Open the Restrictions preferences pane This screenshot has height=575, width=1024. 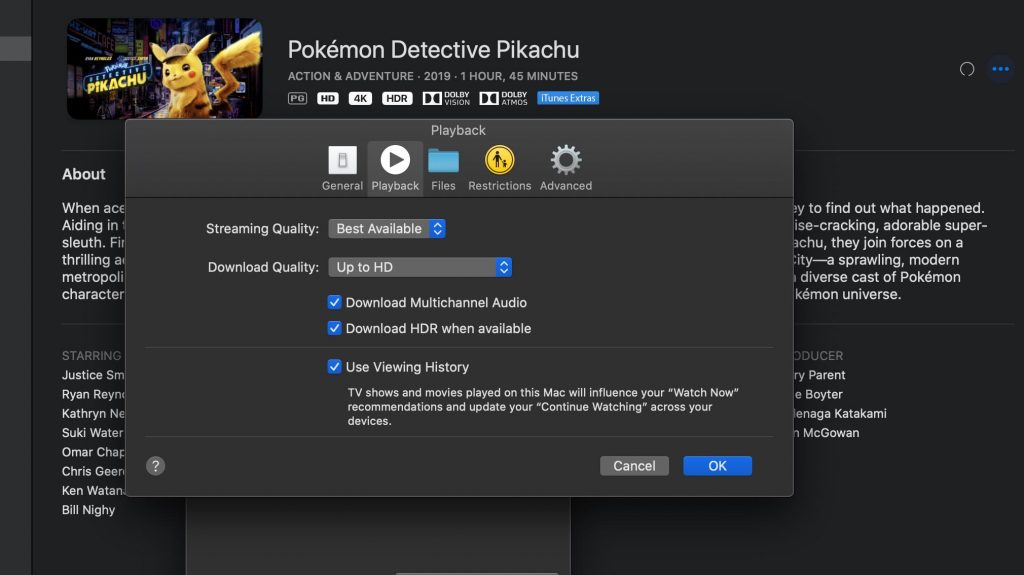(500, 168)
